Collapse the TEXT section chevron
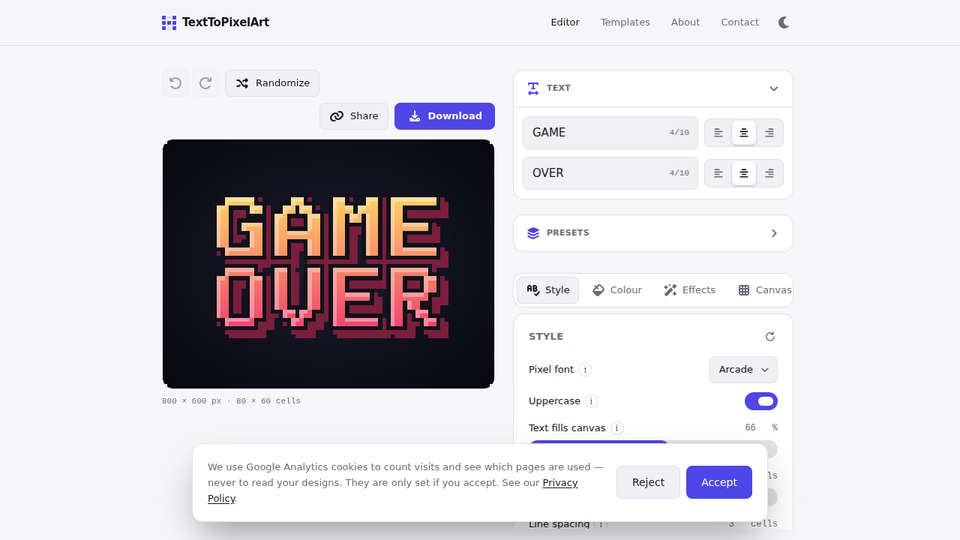Viewport: 960px width, 540px height. pos(774,89)
